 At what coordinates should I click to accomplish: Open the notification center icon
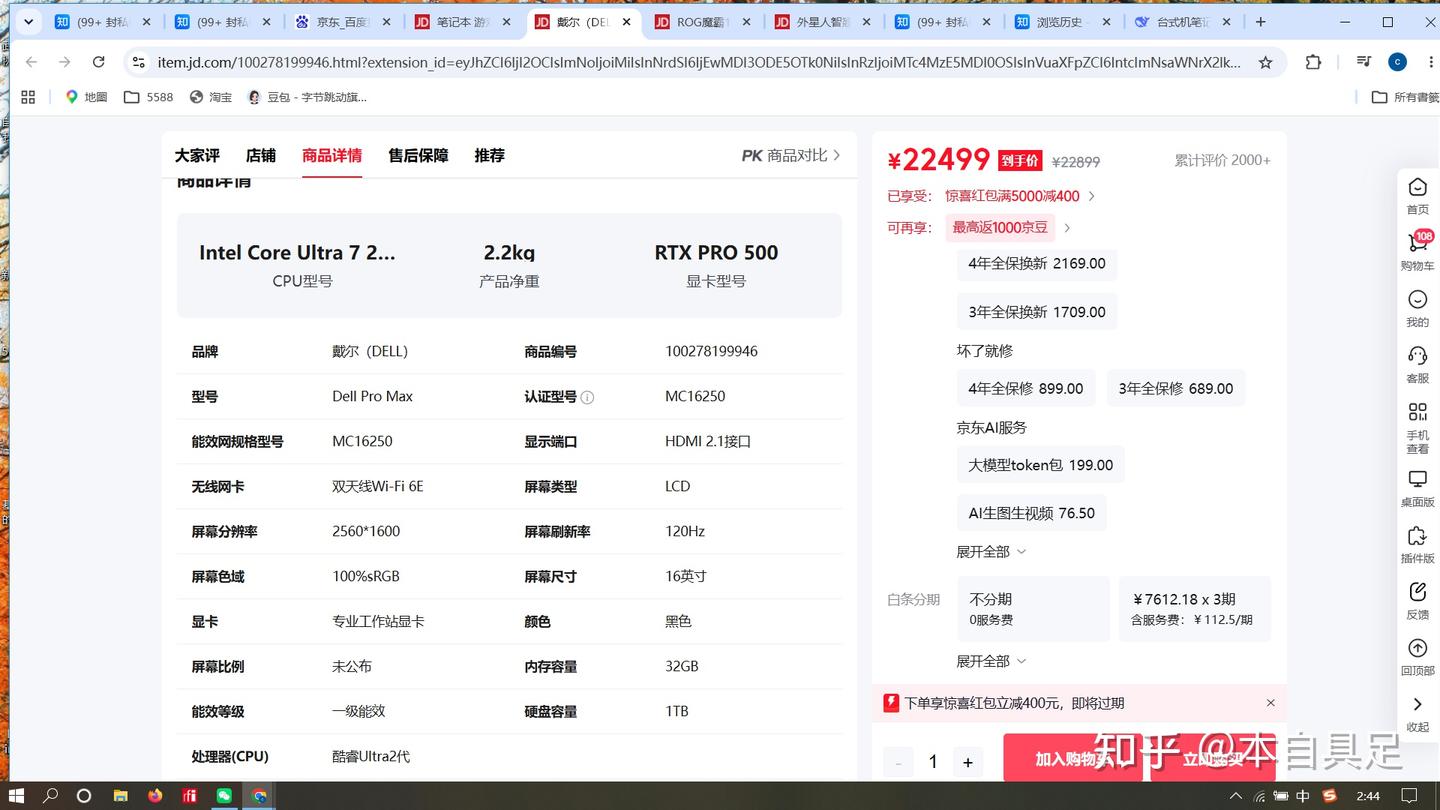point(1409,796)
